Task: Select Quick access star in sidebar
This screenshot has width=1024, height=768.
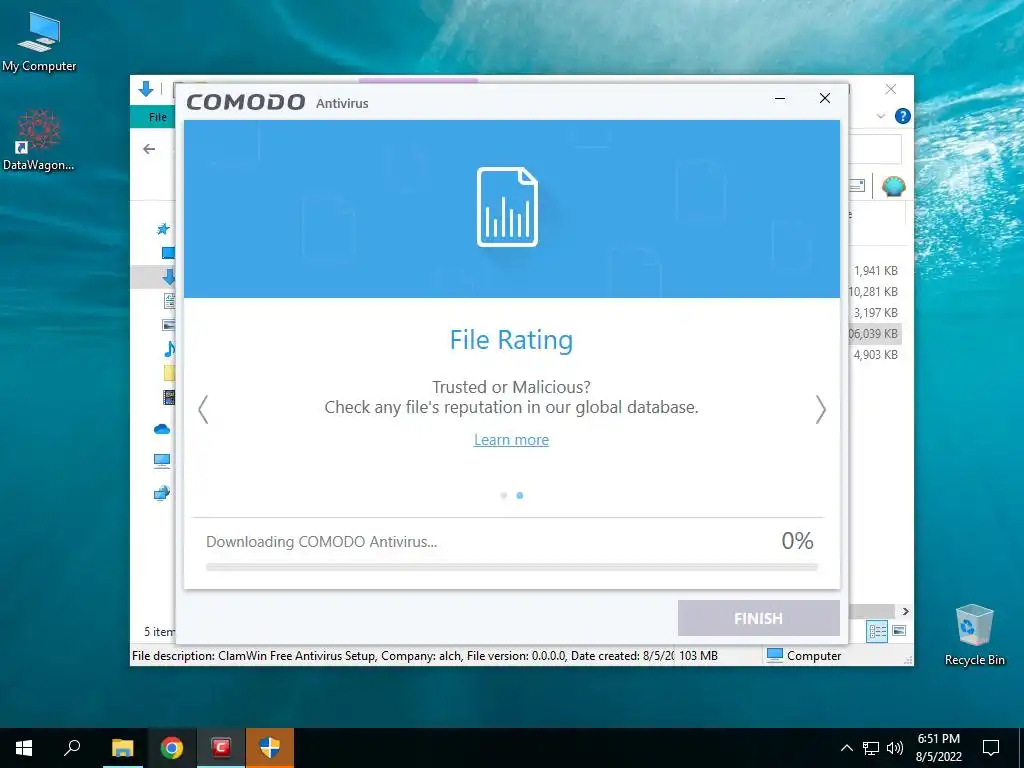Action: [x=163, y=229]
